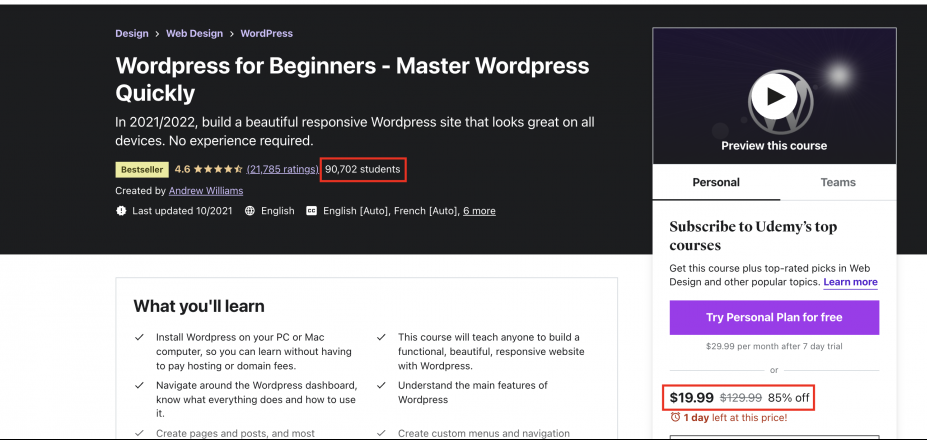The width and height of the screenshot is (927, 440).
Task: Click the star rating icons
Action: click(218, 170)
